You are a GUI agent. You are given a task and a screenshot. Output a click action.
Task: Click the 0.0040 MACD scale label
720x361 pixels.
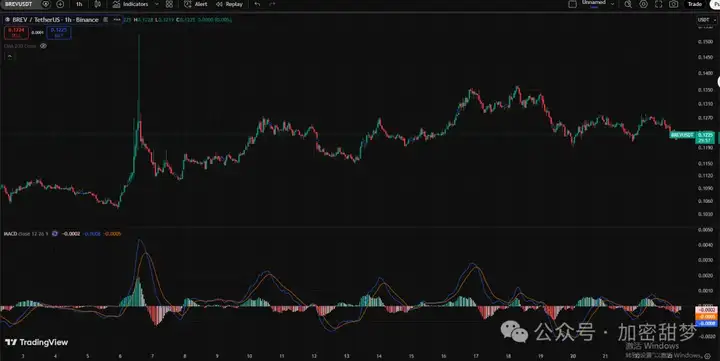coord(705,245)
